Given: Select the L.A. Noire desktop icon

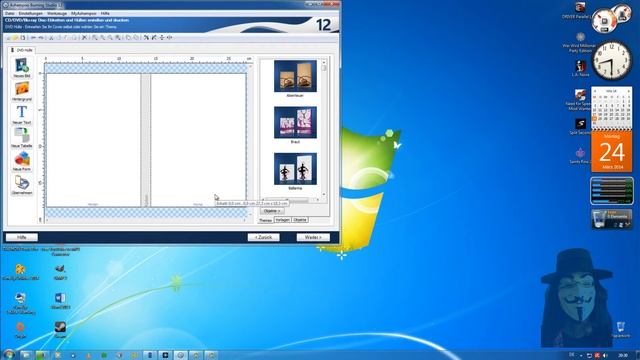Looking at the screenshot, I should pyautogui.click(x=580, y=68).
